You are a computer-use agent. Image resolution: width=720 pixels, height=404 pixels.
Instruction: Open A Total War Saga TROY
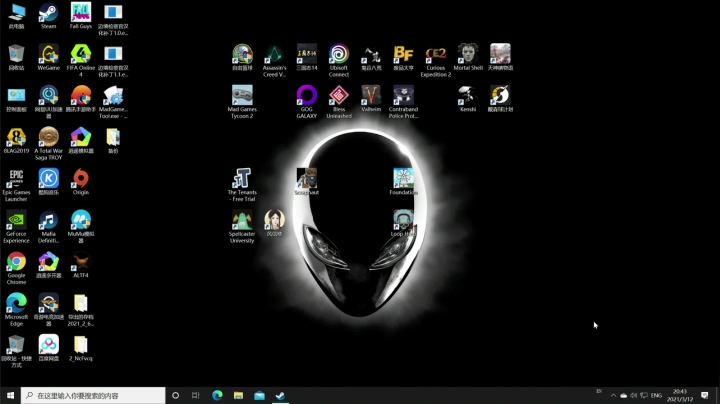(48, 144)
